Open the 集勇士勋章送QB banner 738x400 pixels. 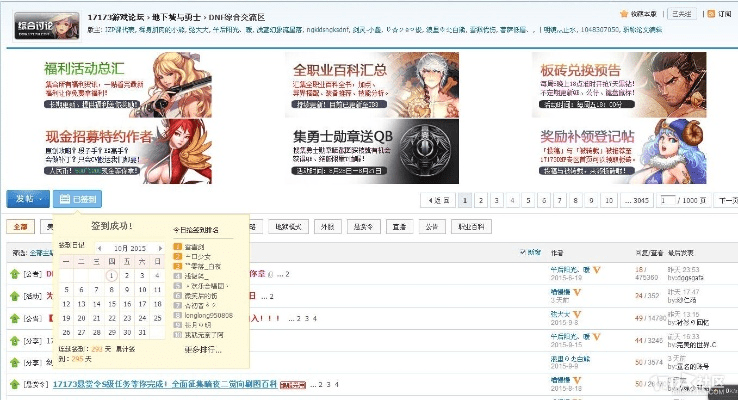pyautogui.click(x=372, y=151)
